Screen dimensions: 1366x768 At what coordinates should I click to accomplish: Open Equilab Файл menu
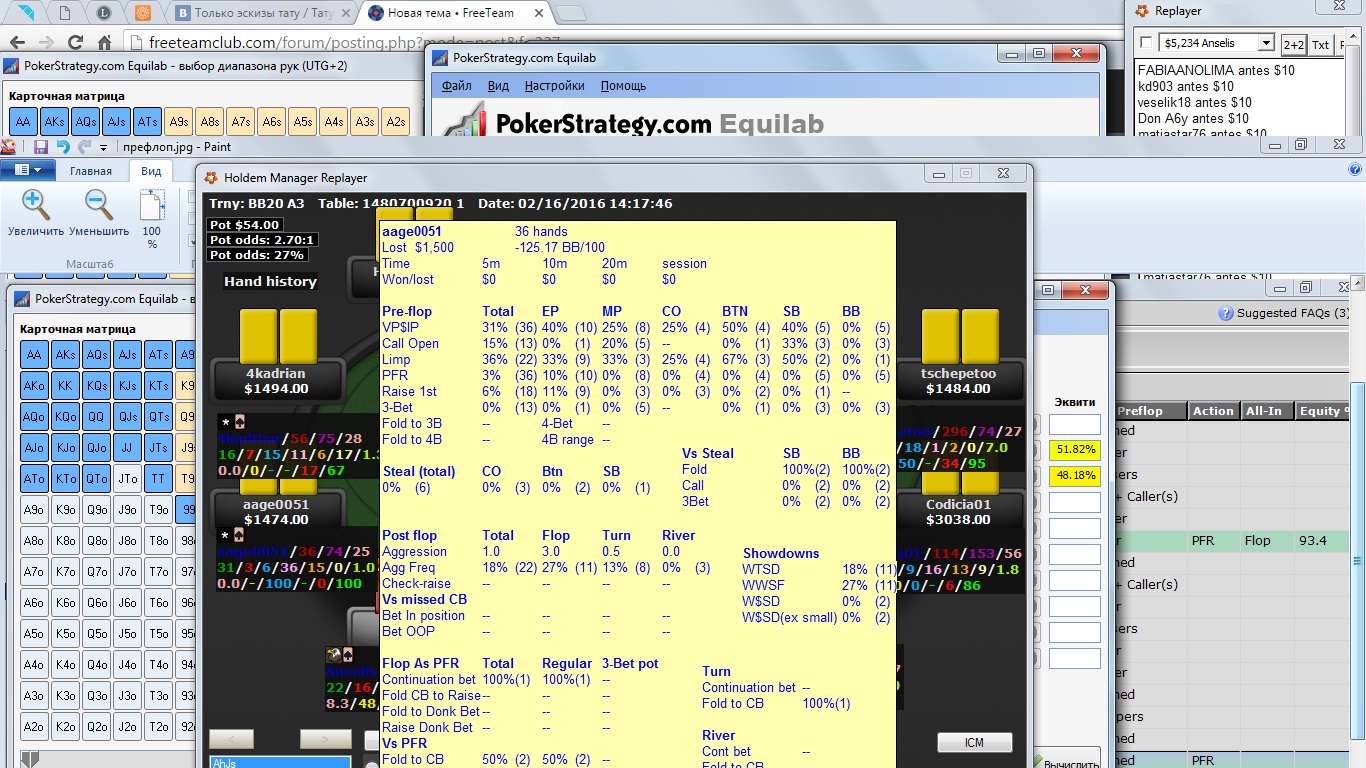pyautogui.click(x=456, y=86)
